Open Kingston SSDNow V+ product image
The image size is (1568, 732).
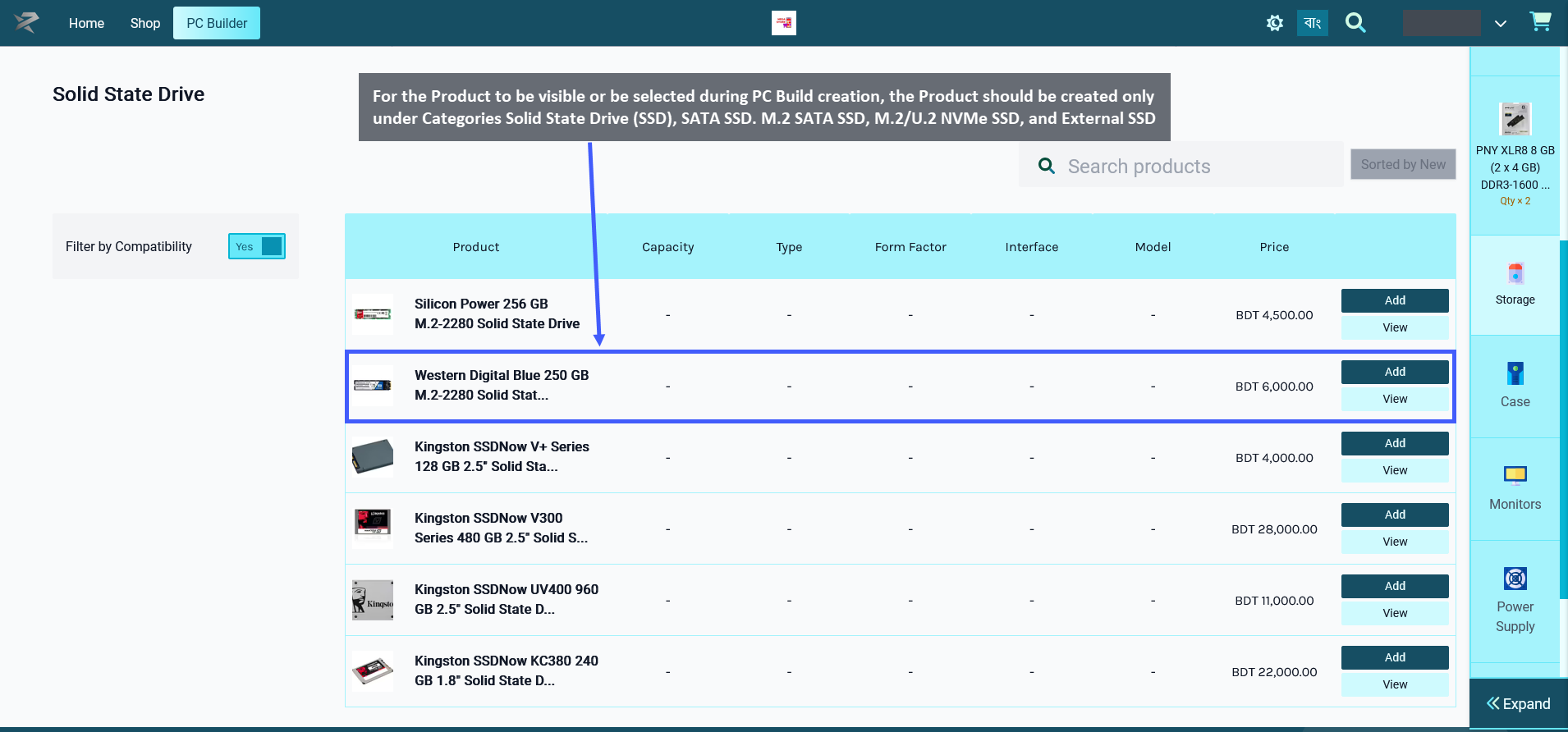[x=373, y=457]
